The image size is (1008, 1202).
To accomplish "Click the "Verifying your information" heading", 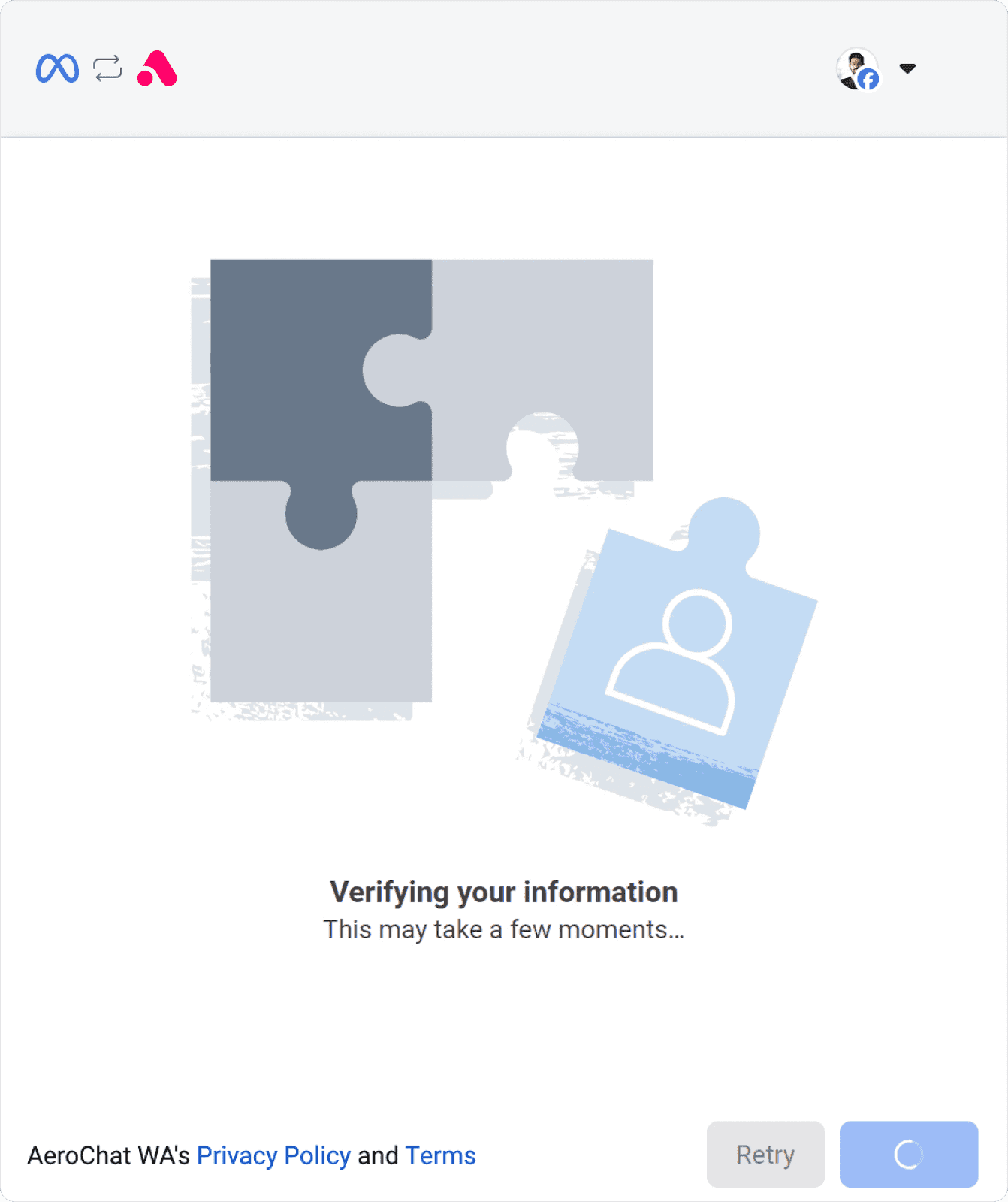I will [x=504, y=892].
